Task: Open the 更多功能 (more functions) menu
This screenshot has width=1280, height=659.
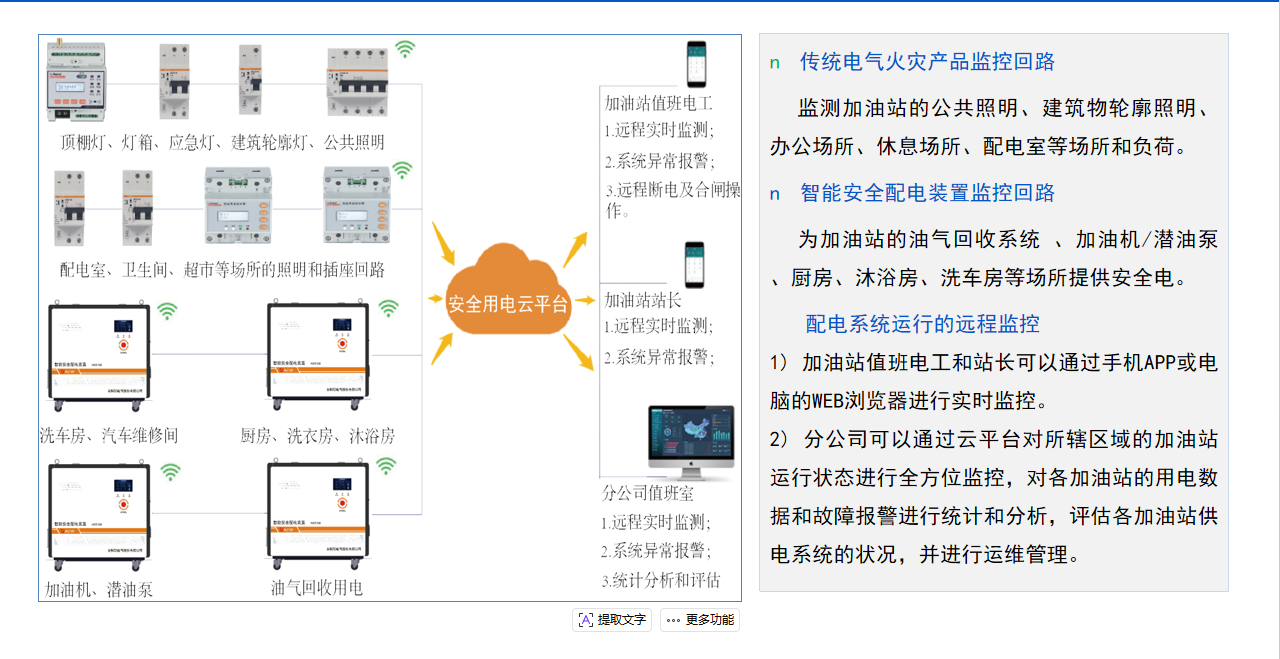Action: click(x=700, y=620)
